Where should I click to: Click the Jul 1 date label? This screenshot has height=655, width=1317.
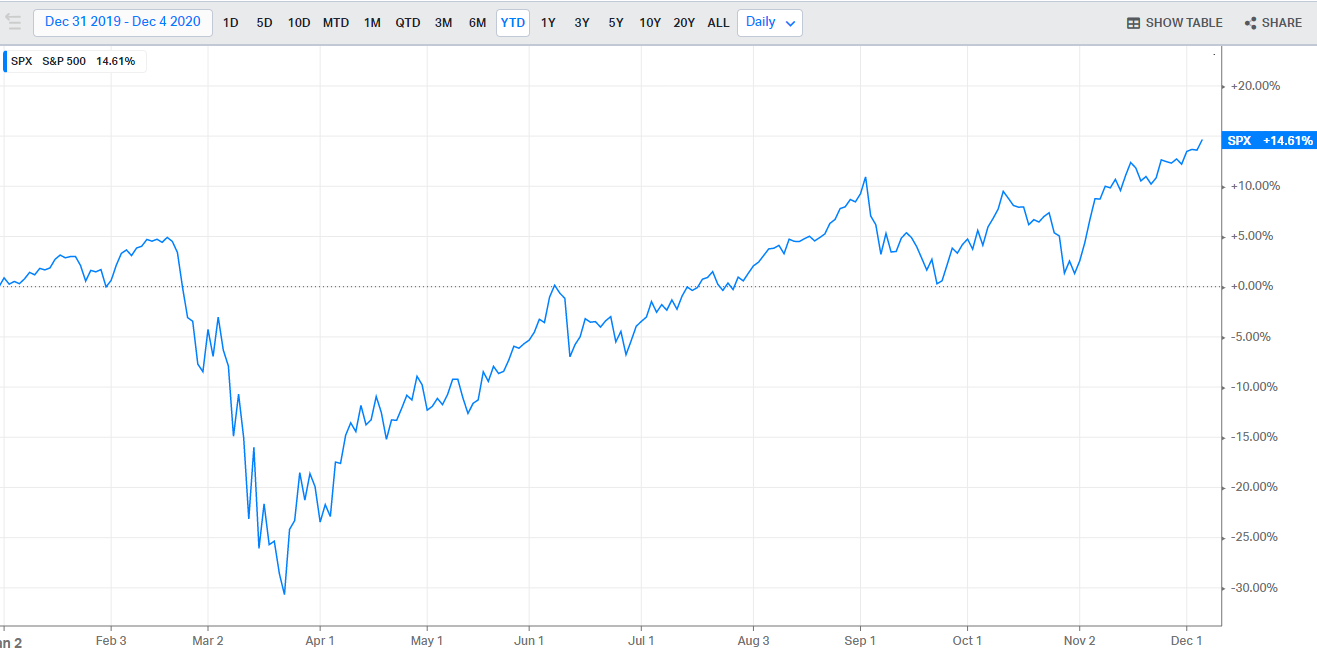click(641, 640)
